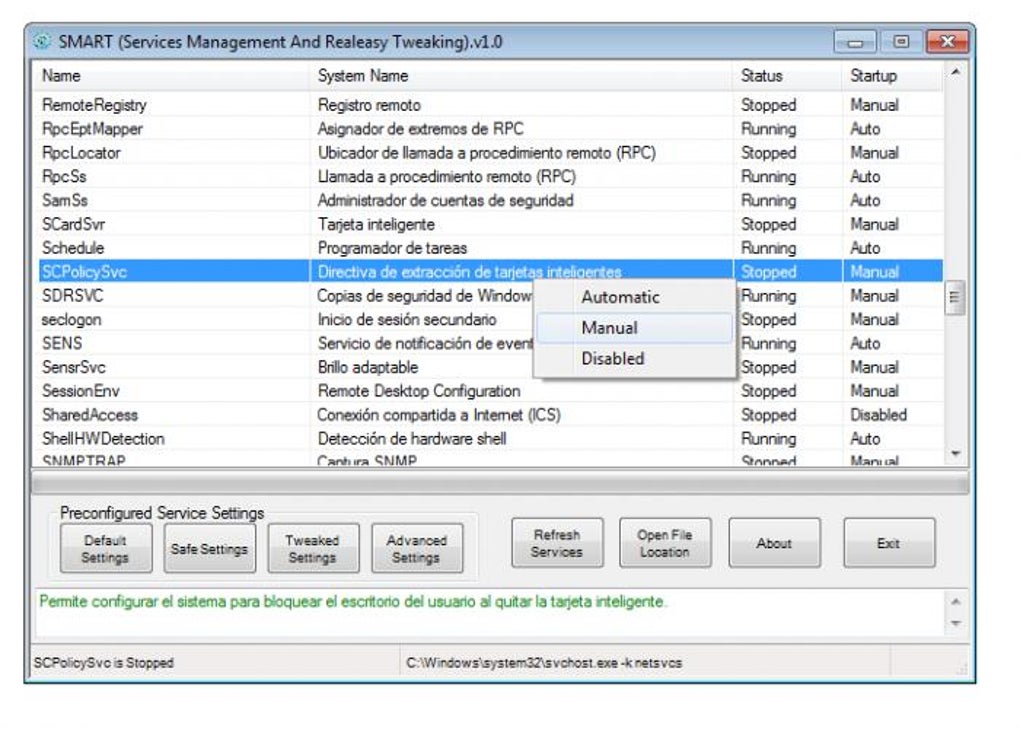The image size is (1020, 729).
Task: Click the SMART application icon in title bar
Action: (x=41, y=42)
